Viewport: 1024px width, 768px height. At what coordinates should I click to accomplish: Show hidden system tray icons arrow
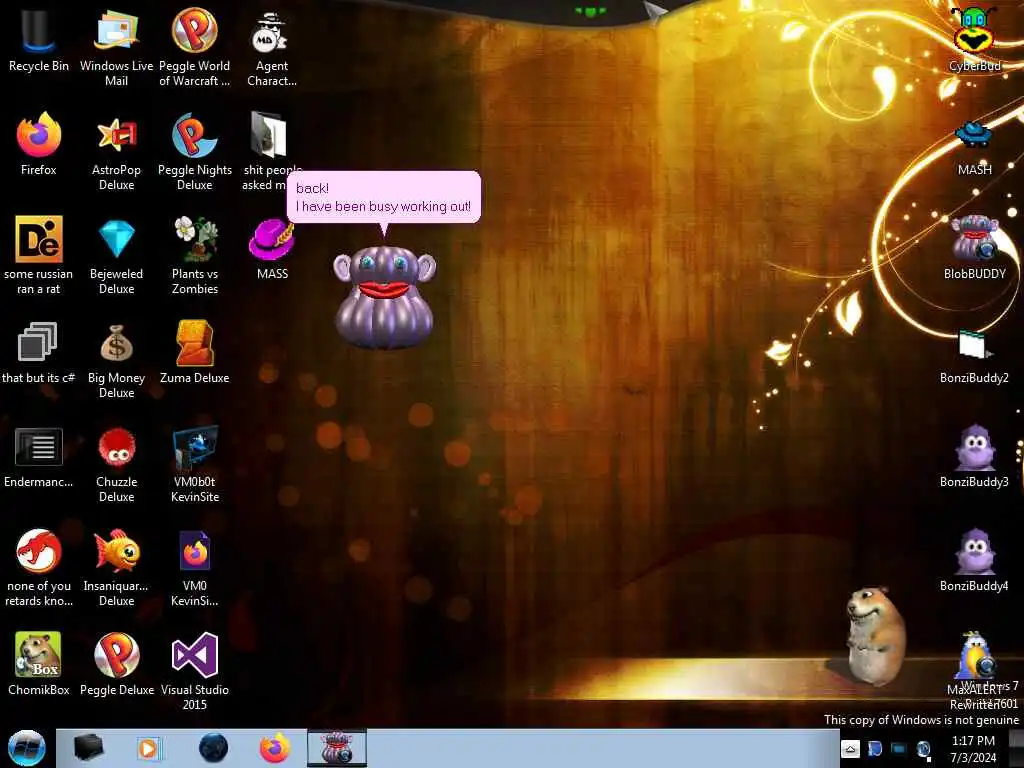tap(850, 749)
